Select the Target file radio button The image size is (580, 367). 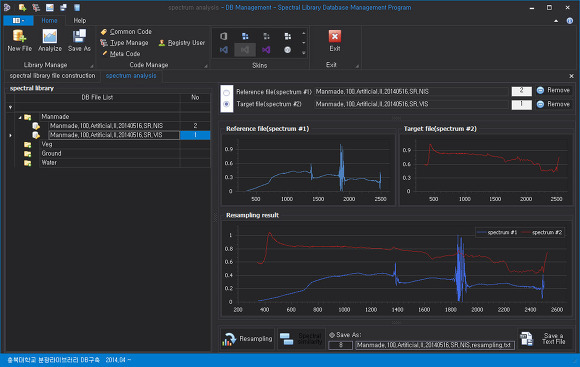226,104
